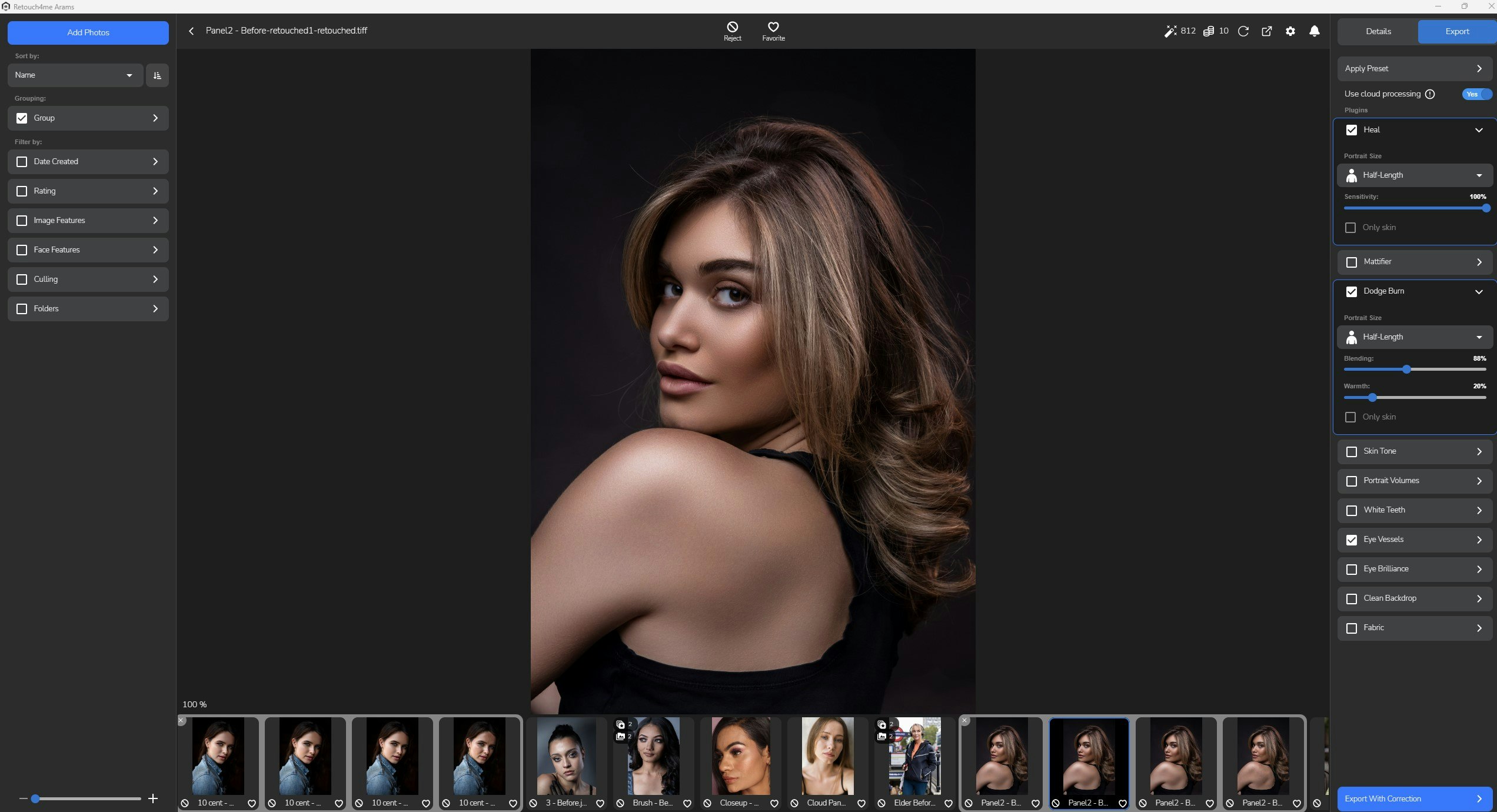This screenshot has height=812, width=1497.
Task: Click the open-external window icon
Action: [x=1267, y=31]
